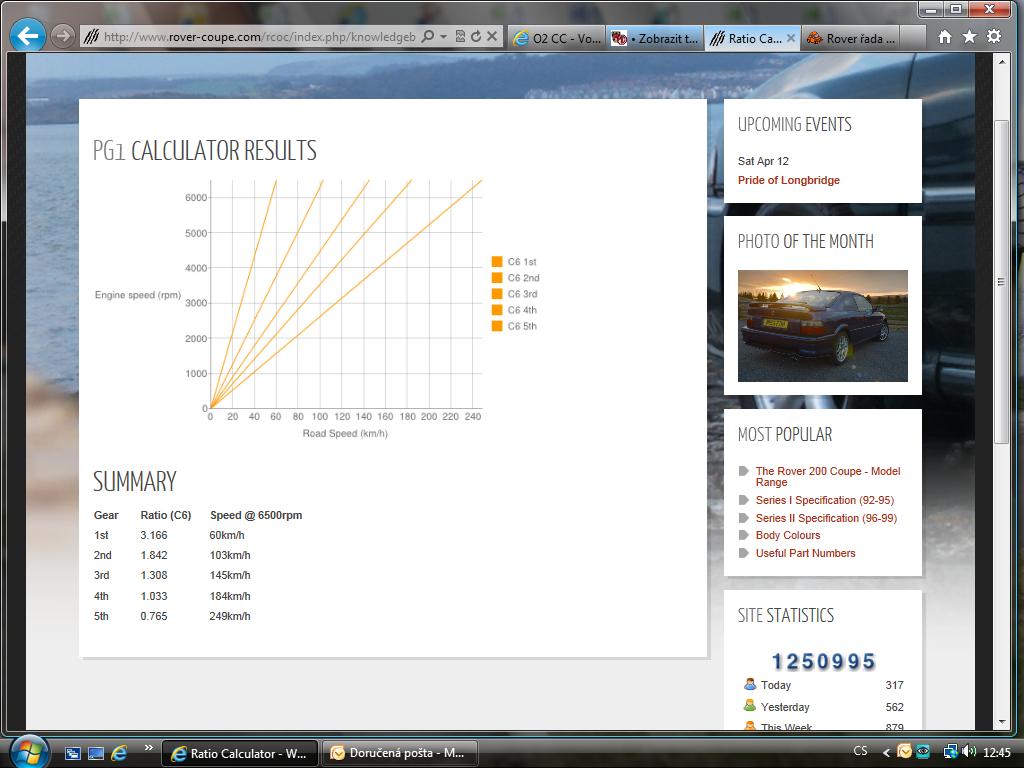Click the Forward navigation arrow
Screen dimensions: 1024x768
tap(62, 37)
